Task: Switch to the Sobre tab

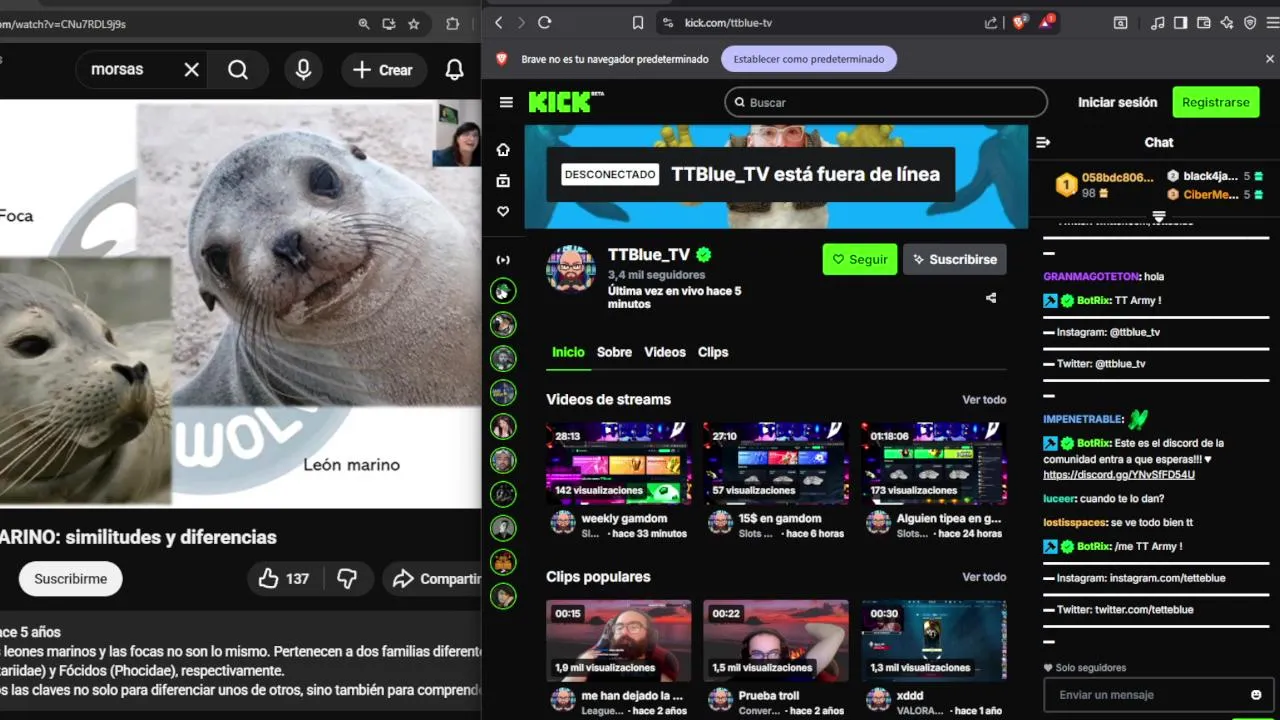Action: coord(614,352)
